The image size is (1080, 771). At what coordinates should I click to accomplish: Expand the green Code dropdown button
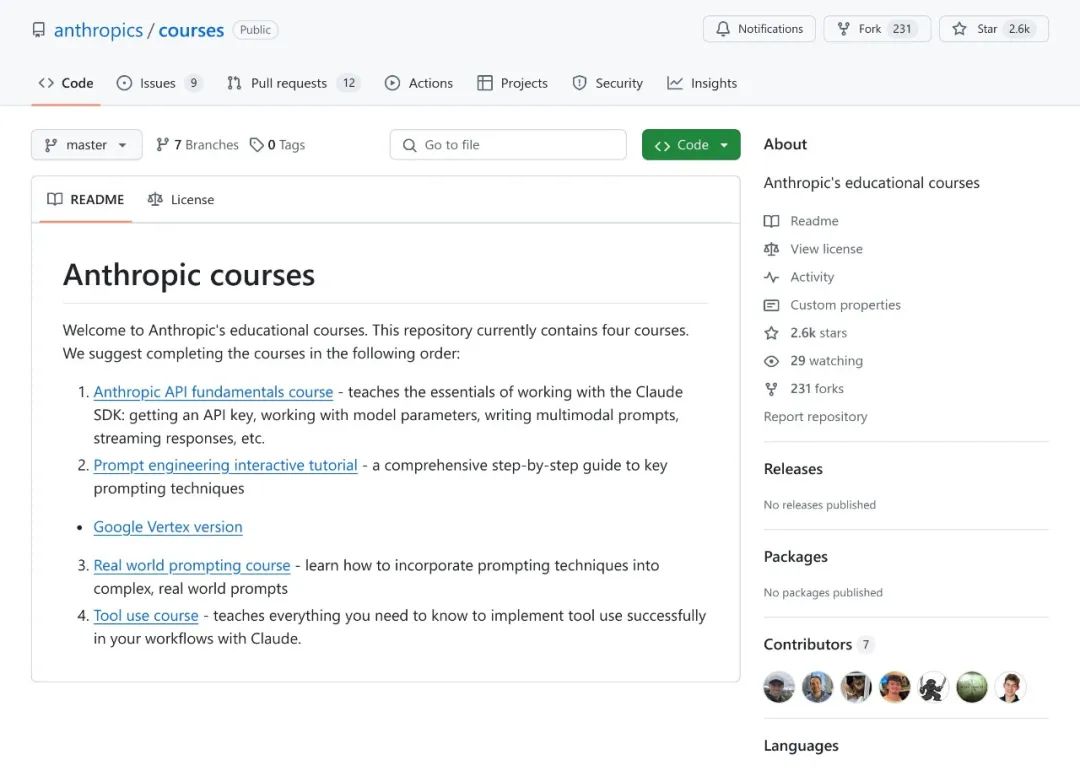pyautogui.click(x=691, y=145)
